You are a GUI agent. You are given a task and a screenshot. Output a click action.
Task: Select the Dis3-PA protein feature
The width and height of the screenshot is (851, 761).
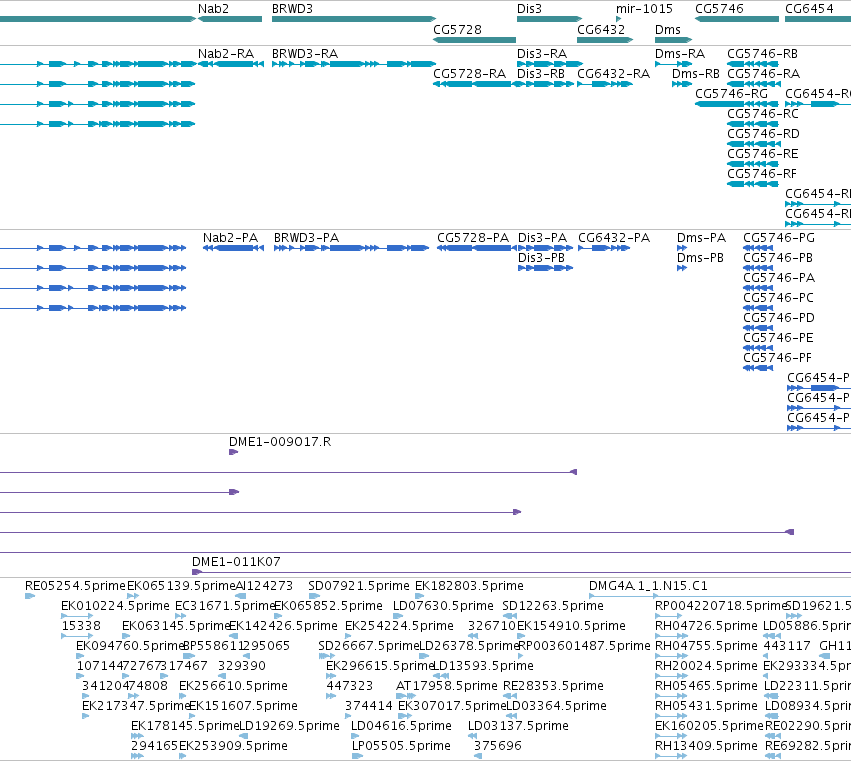click(545, 248)
